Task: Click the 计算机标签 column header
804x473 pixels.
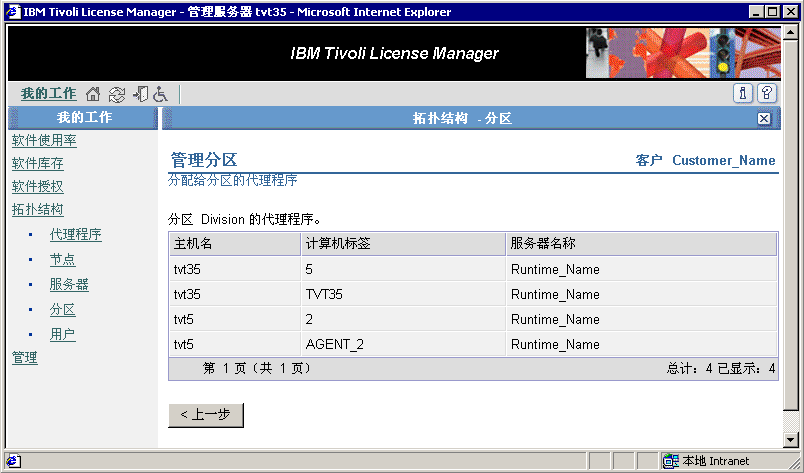Action: coord(404,244)
